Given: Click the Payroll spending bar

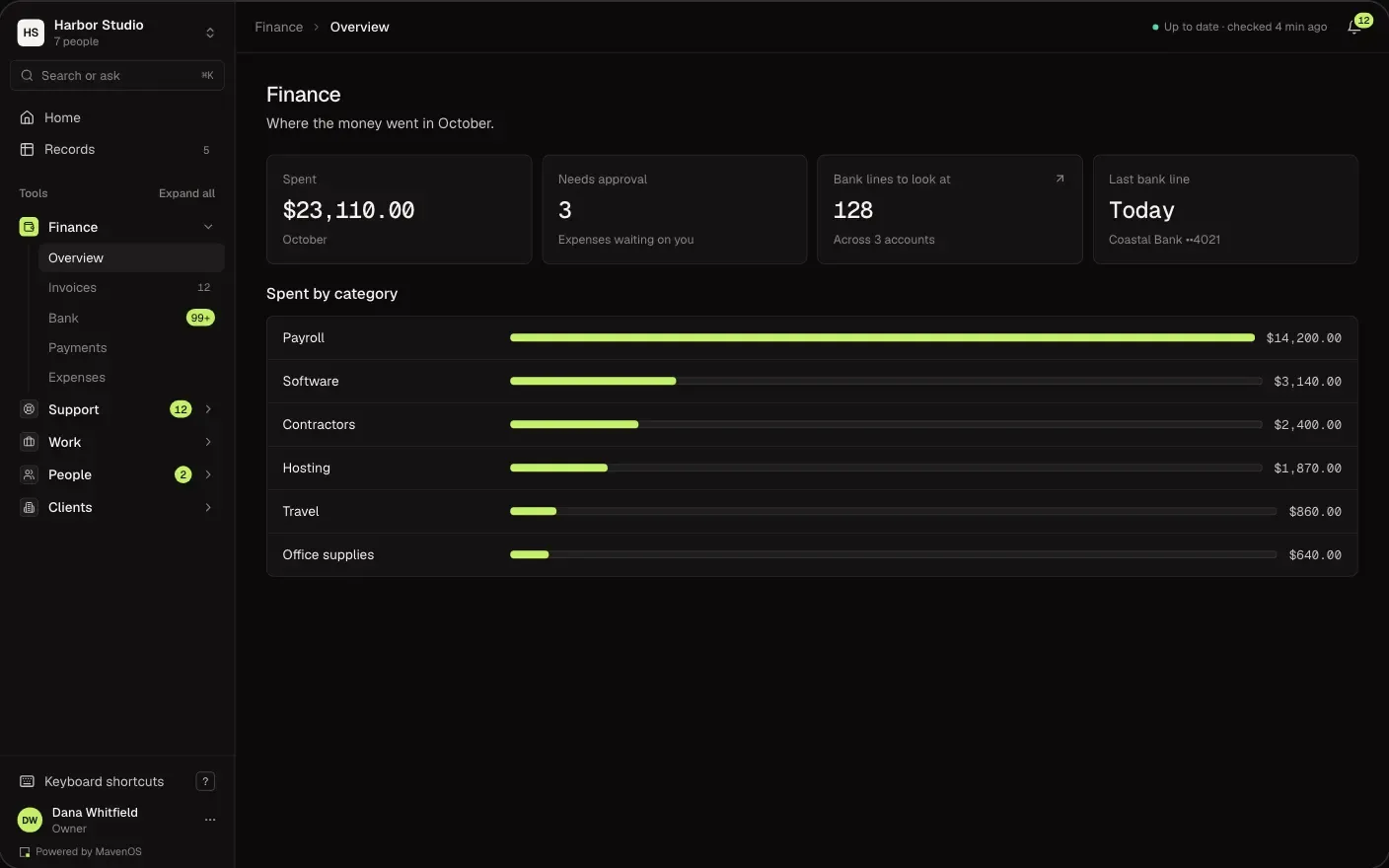Looking at the screenshot, I should (882, 337).
